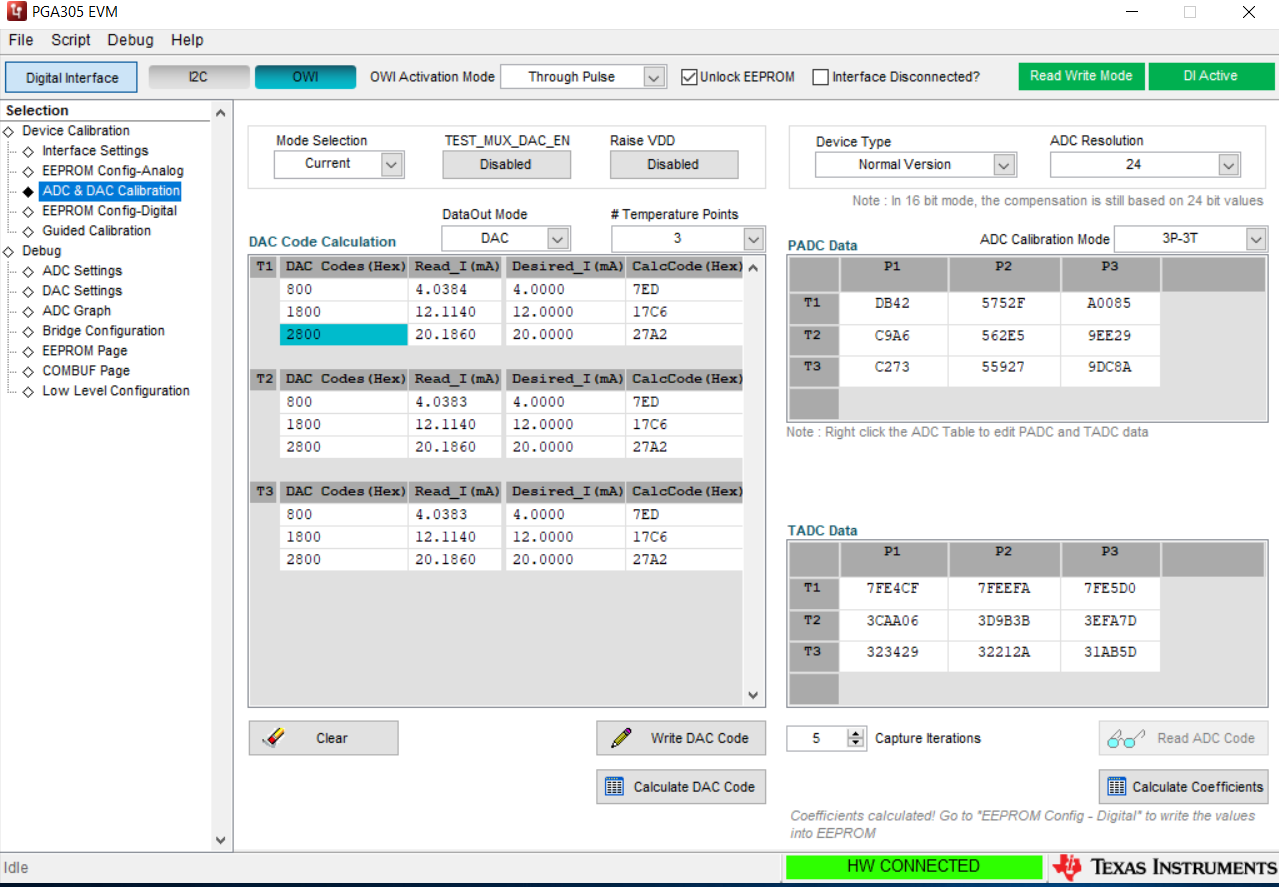Select the OWI interface toggle
1279x887 pixels.
point(305,77)
